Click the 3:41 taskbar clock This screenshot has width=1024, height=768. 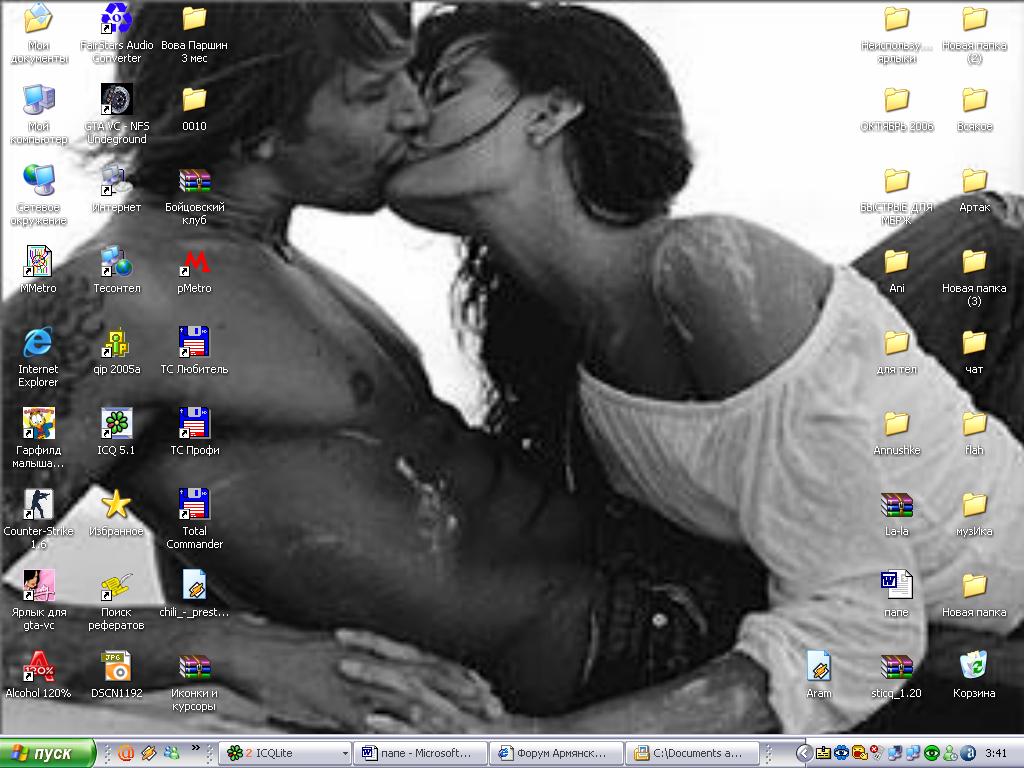coord(996,753)
